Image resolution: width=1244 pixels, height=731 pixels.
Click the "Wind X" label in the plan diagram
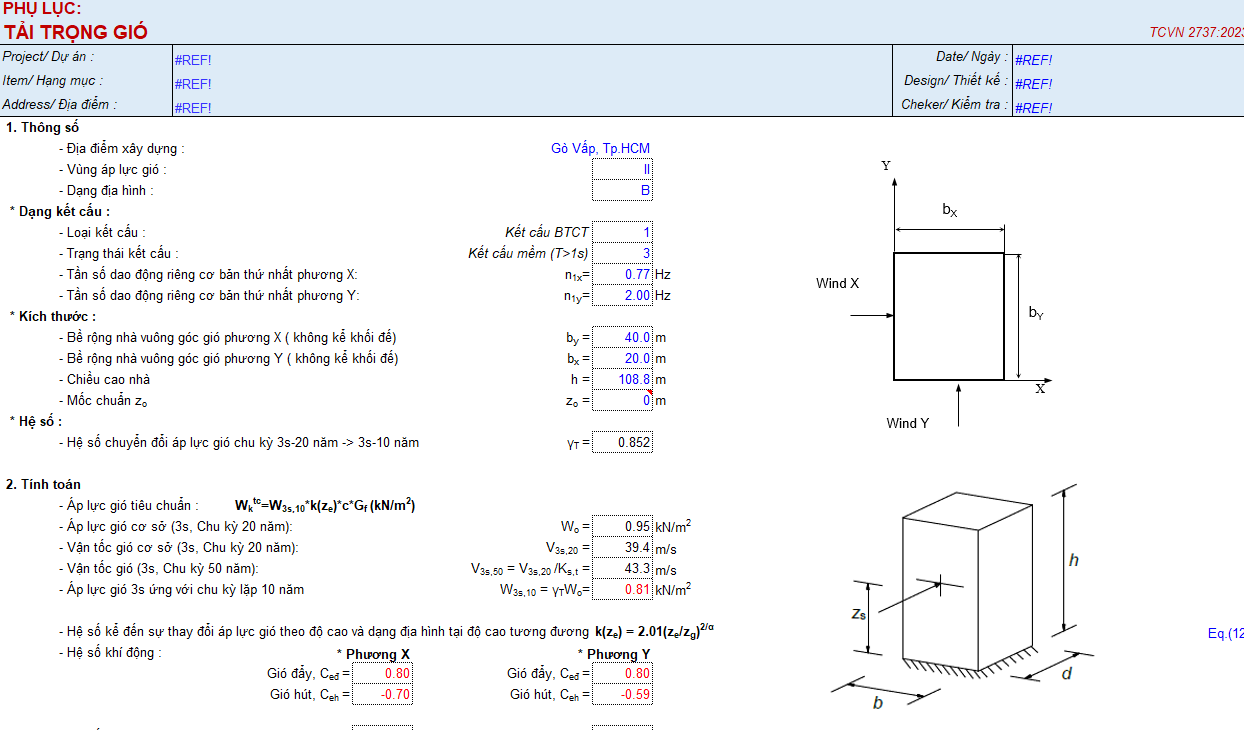tap(837, 284)
